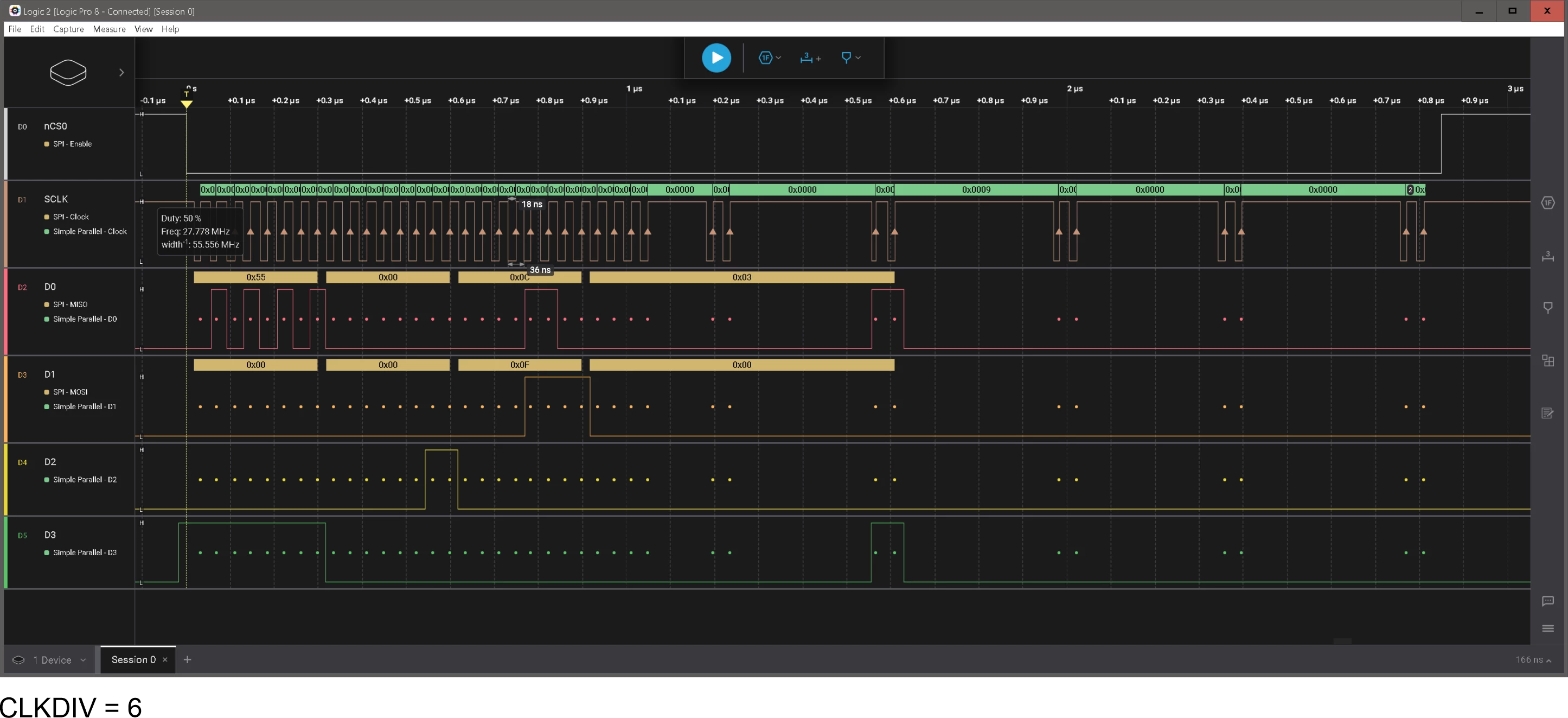This screenshot has width=1568, height=718.
Task: Open the Edit menu
Action: tap(37, 29)
